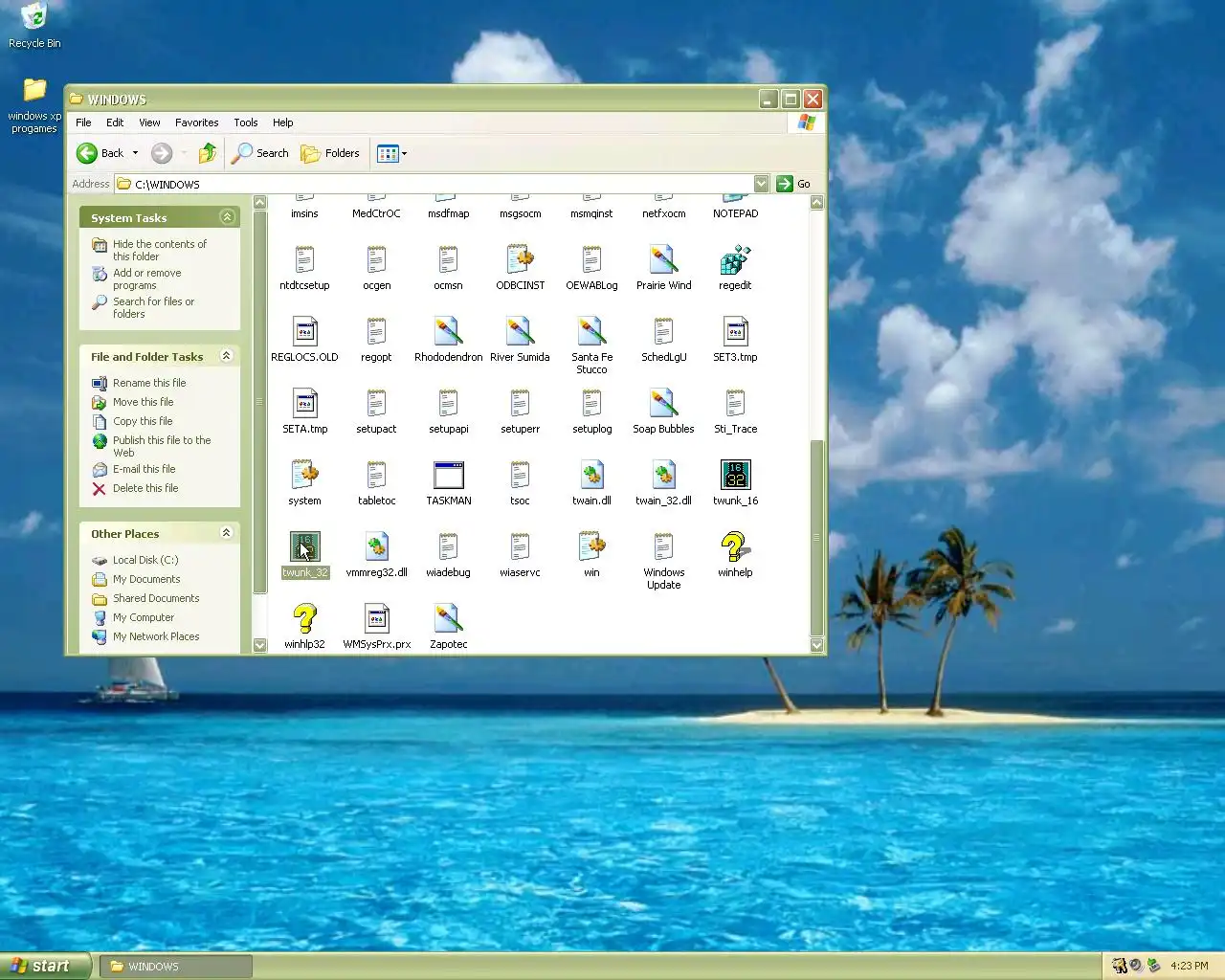Select the Santa Fe Stucco bitmap icon

coord(591,331)
